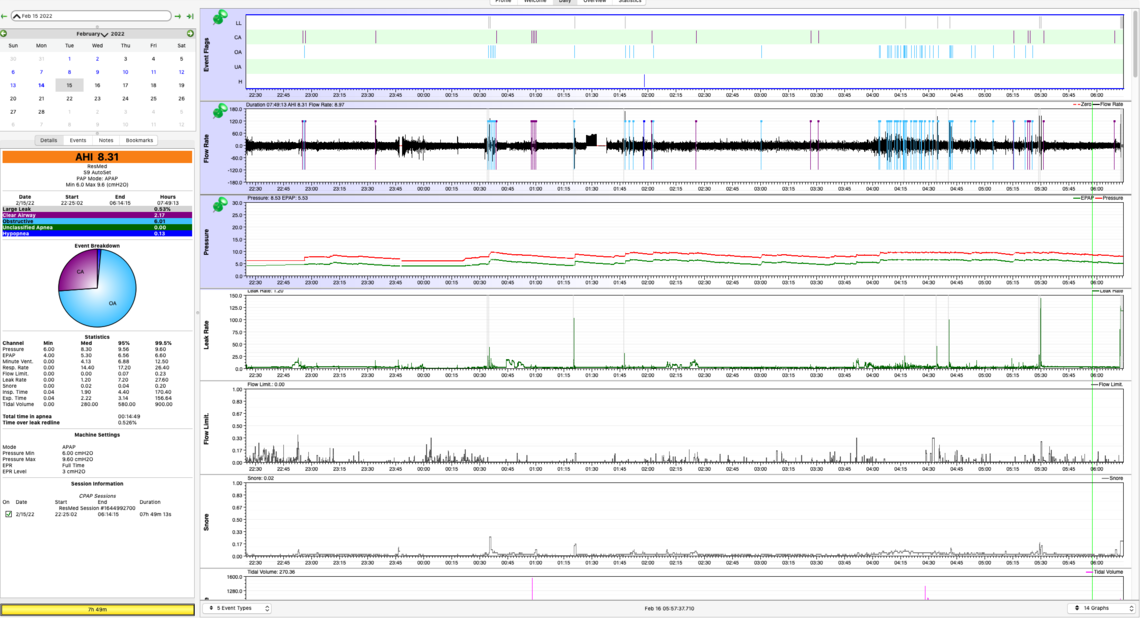This screenshot has width=1140, height=619.
Task: Open the Feb 15 2022 date dropdown
Action: 92,16
